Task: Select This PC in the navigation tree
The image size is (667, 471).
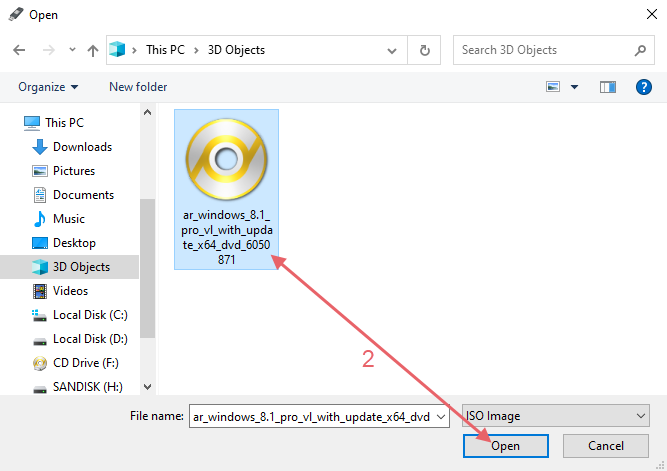Action: point(65,123)
